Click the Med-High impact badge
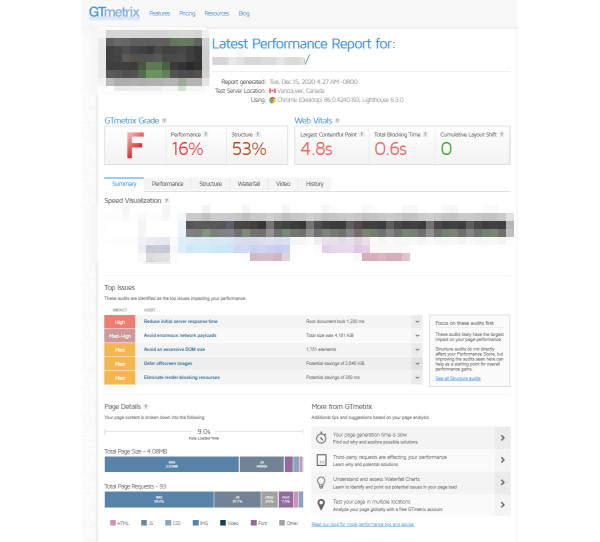The height and width of the screenshot is (542, 600). tap(120, 336)
